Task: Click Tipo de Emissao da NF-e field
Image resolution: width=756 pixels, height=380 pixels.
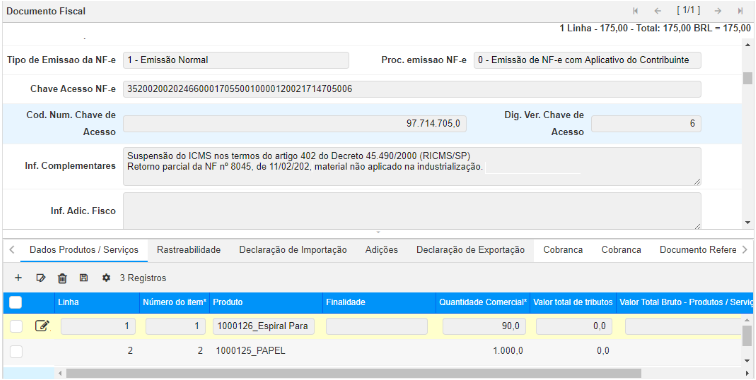Action: tap(236, 60)
